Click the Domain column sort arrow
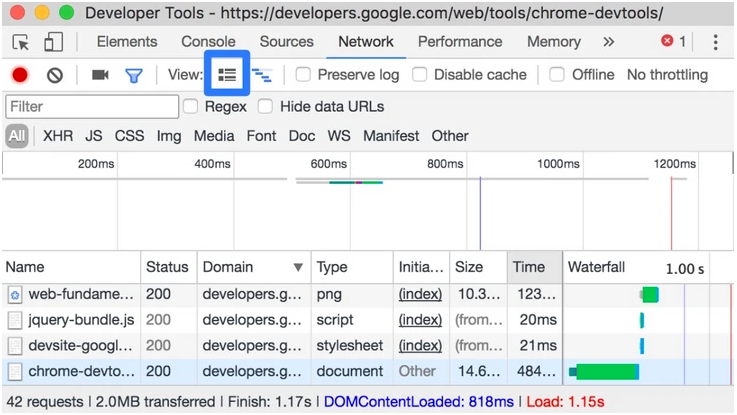 click(298, 267)
